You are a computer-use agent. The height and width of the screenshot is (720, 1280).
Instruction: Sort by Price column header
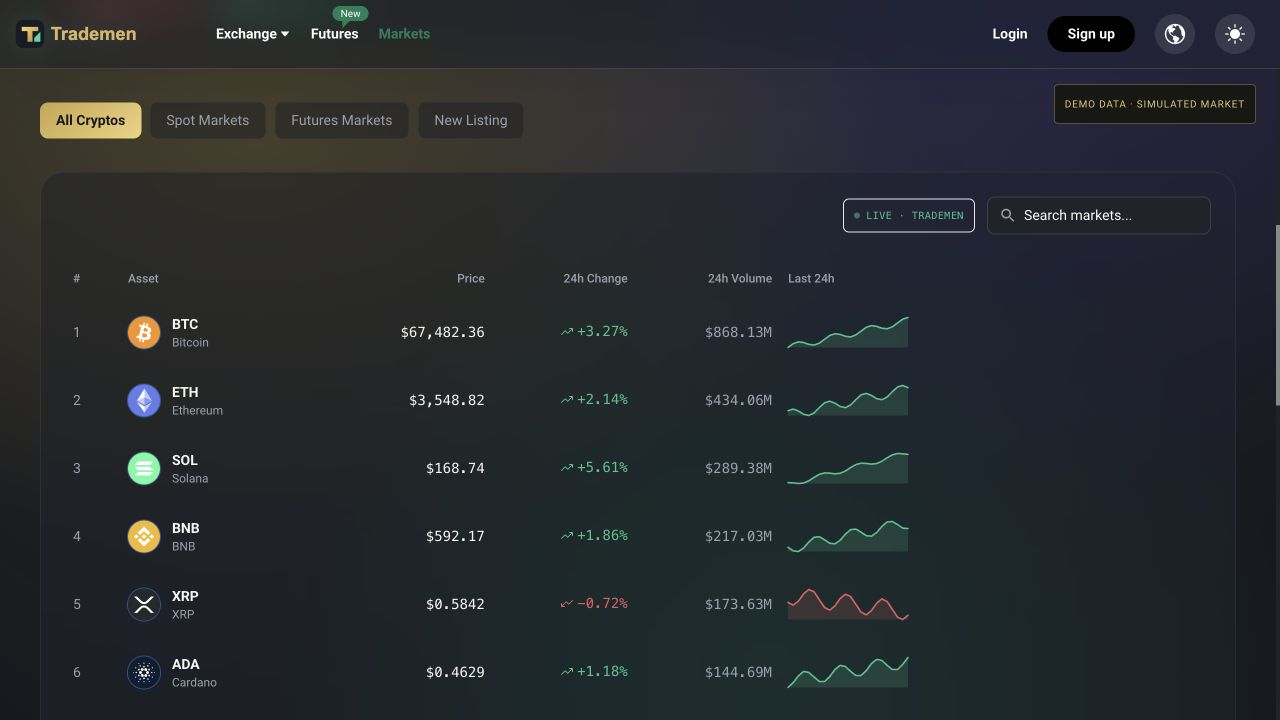471,279
